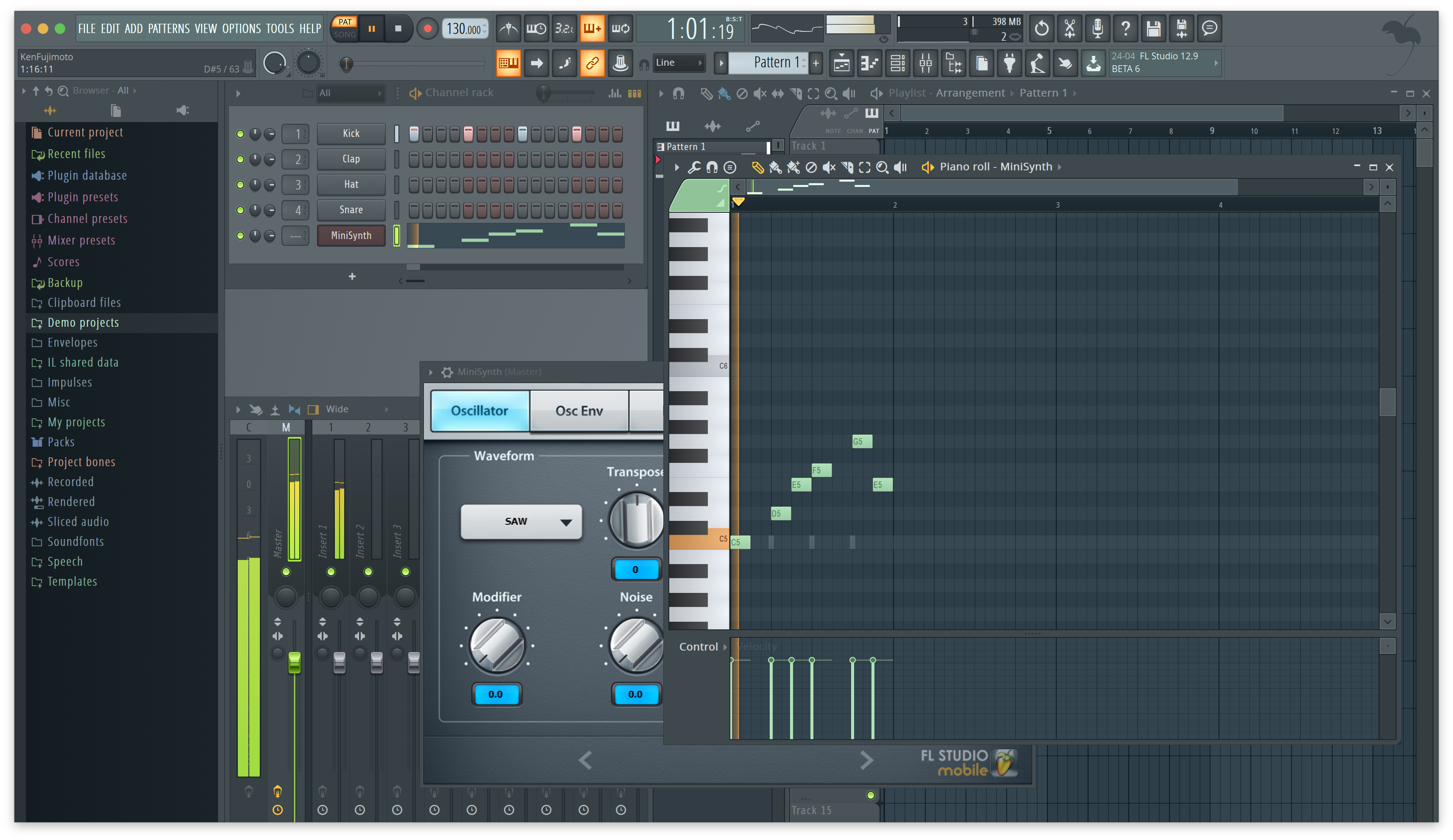The width and height of the screenshot is (1453, 840).
Task: Click the render export save-as icon
Action: (x=1181, y=28)
